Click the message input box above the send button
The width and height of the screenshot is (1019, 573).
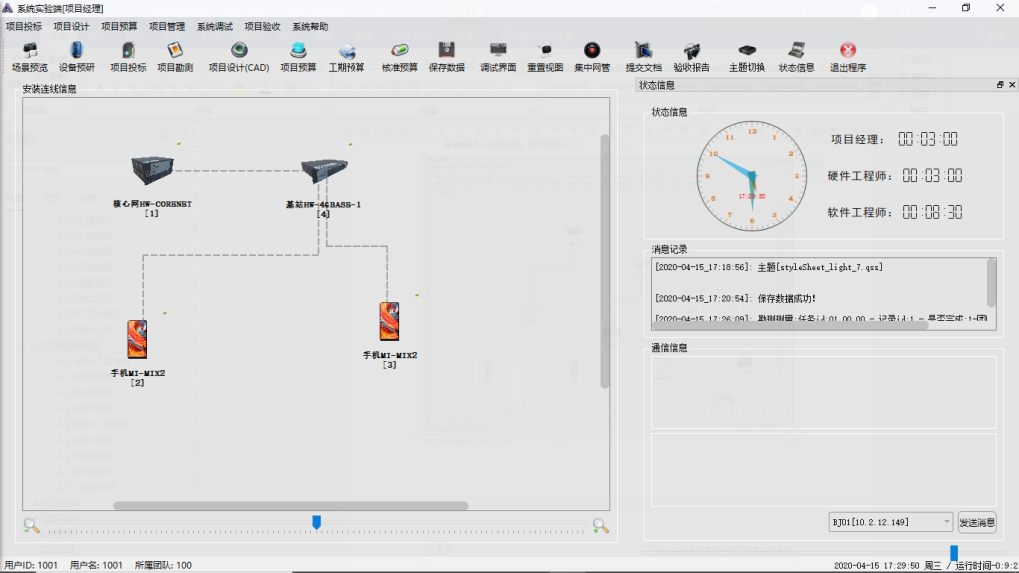tap(823, 469)
